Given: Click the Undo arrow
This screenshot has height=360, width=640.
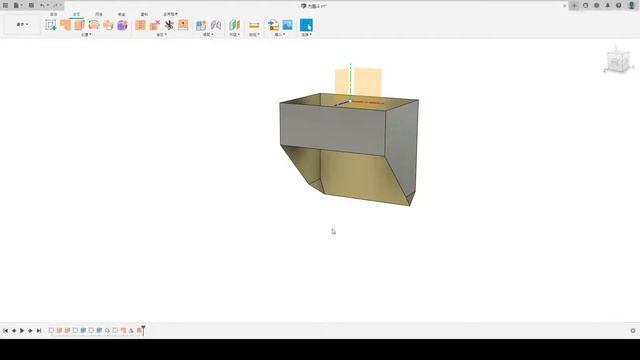Looking at the screenshot, I should pos(43,5).
